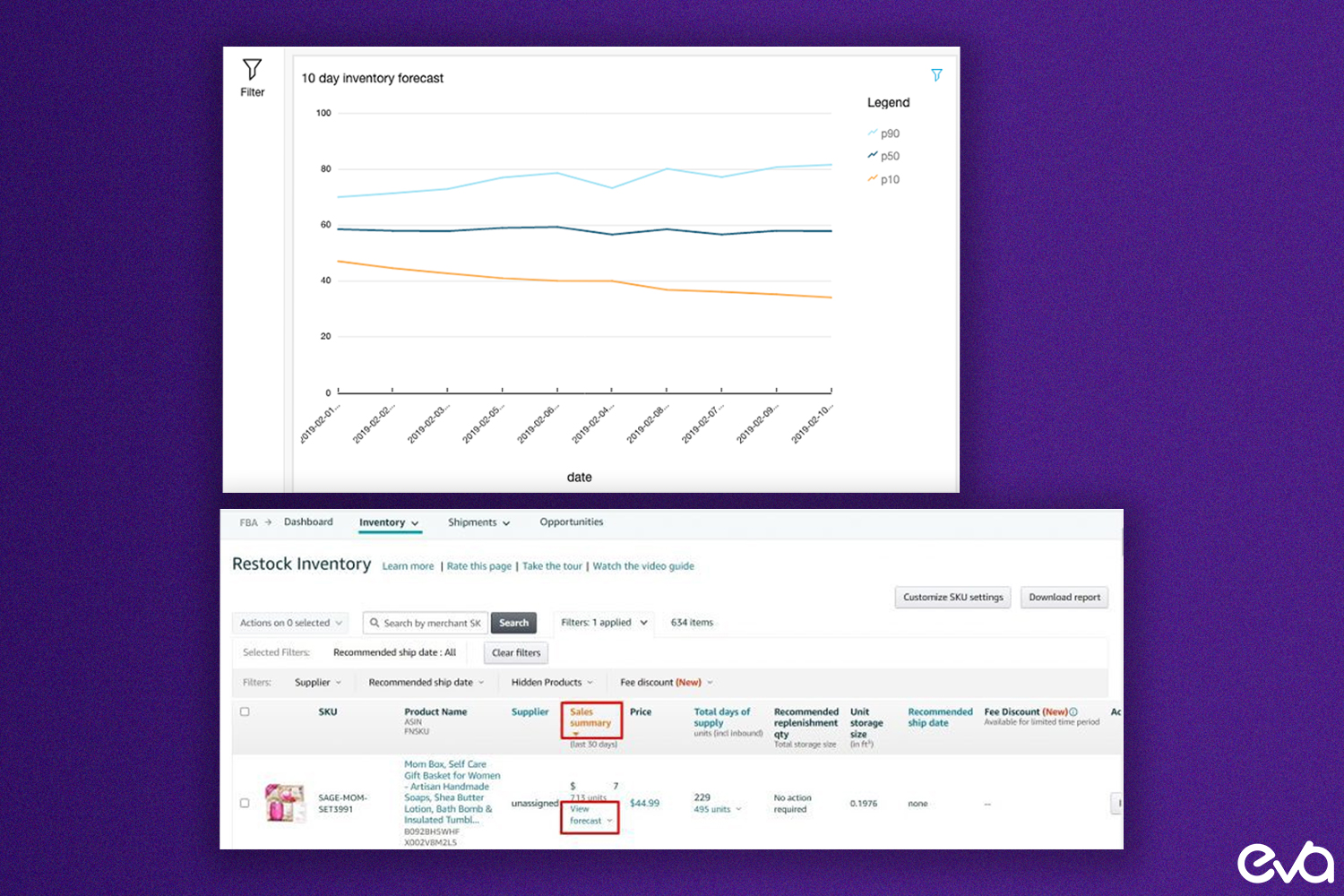
Task: Open the Opportunities menu item
Action: [x=571, y=522]
